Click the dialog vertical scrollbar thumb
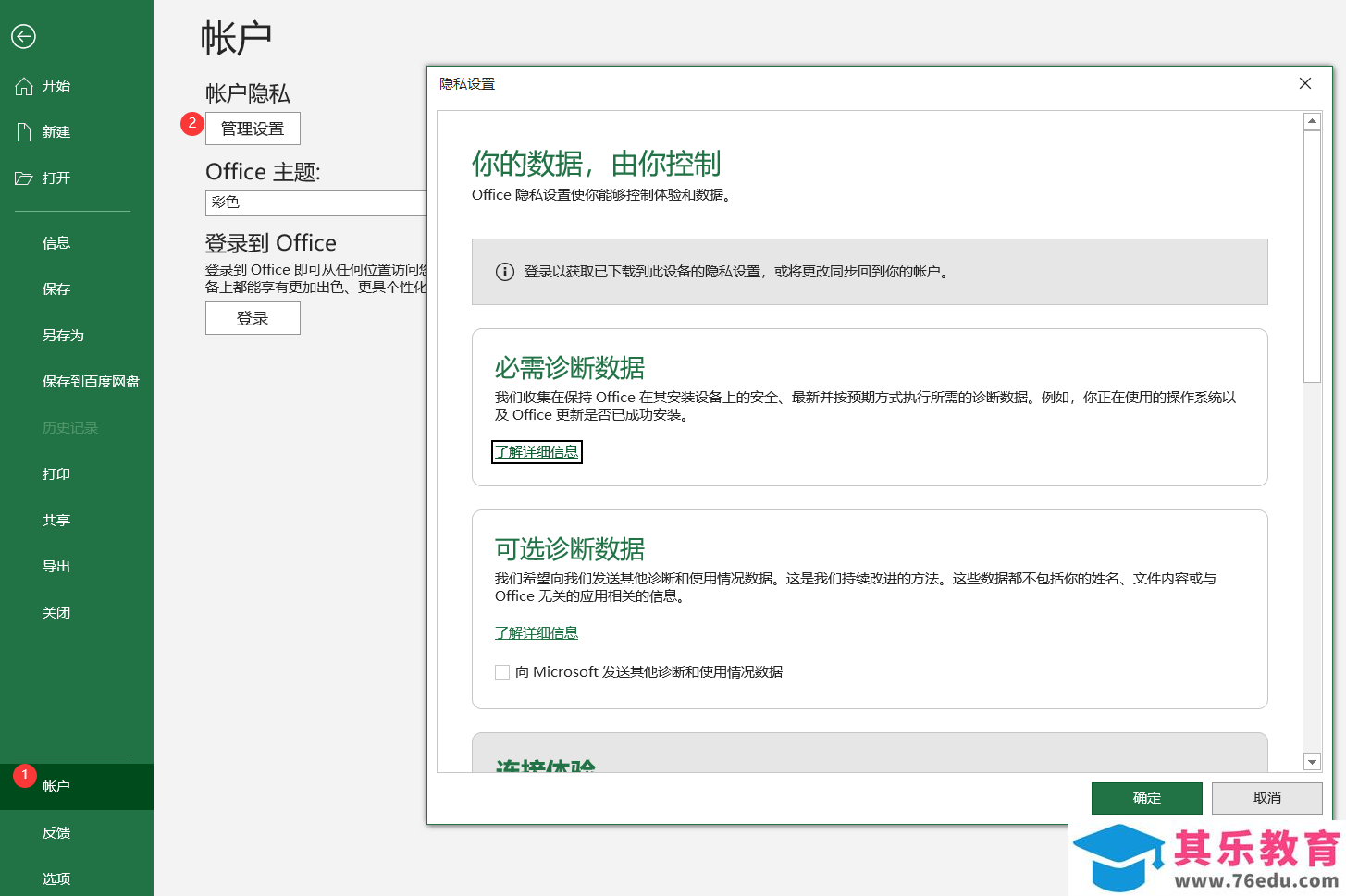Screen dimensions: 1346x896 [1312, 256]
